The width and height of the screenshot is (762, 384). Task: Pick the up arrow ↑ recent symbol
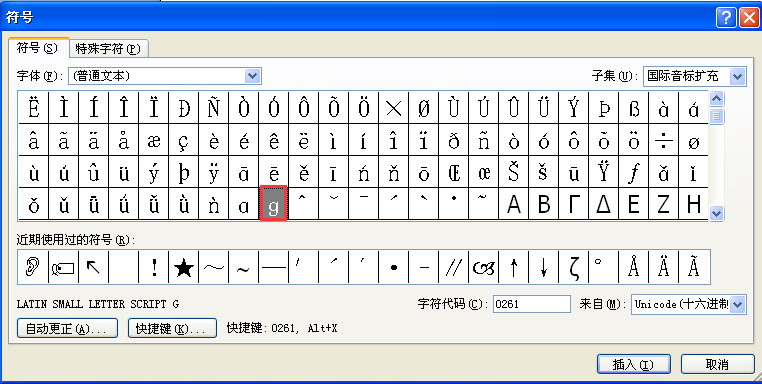tap(514, 267)
